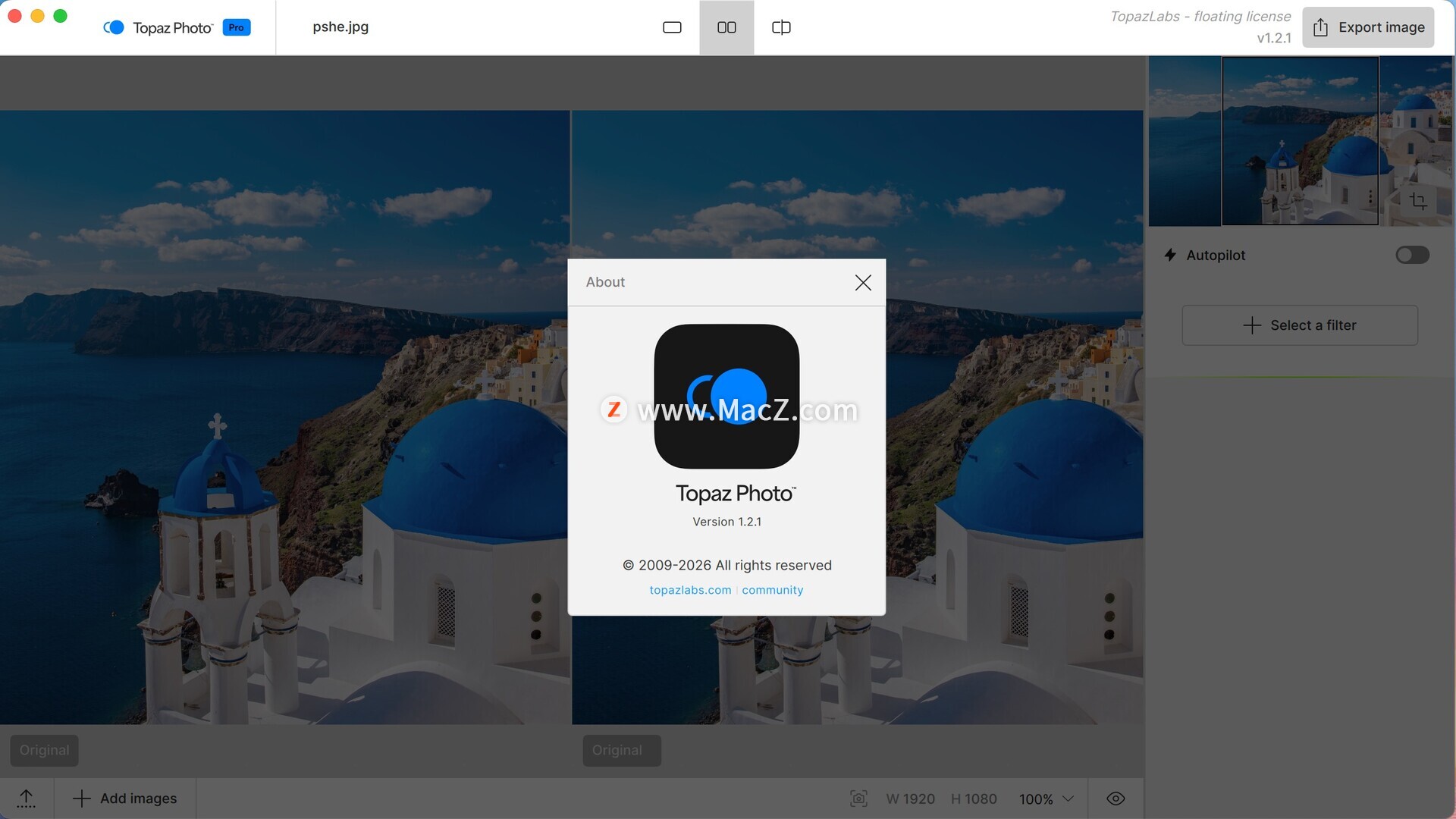Select the pshe.jpg file tab
This screenshot has width=1456, height=819.
tap(340, 27)
